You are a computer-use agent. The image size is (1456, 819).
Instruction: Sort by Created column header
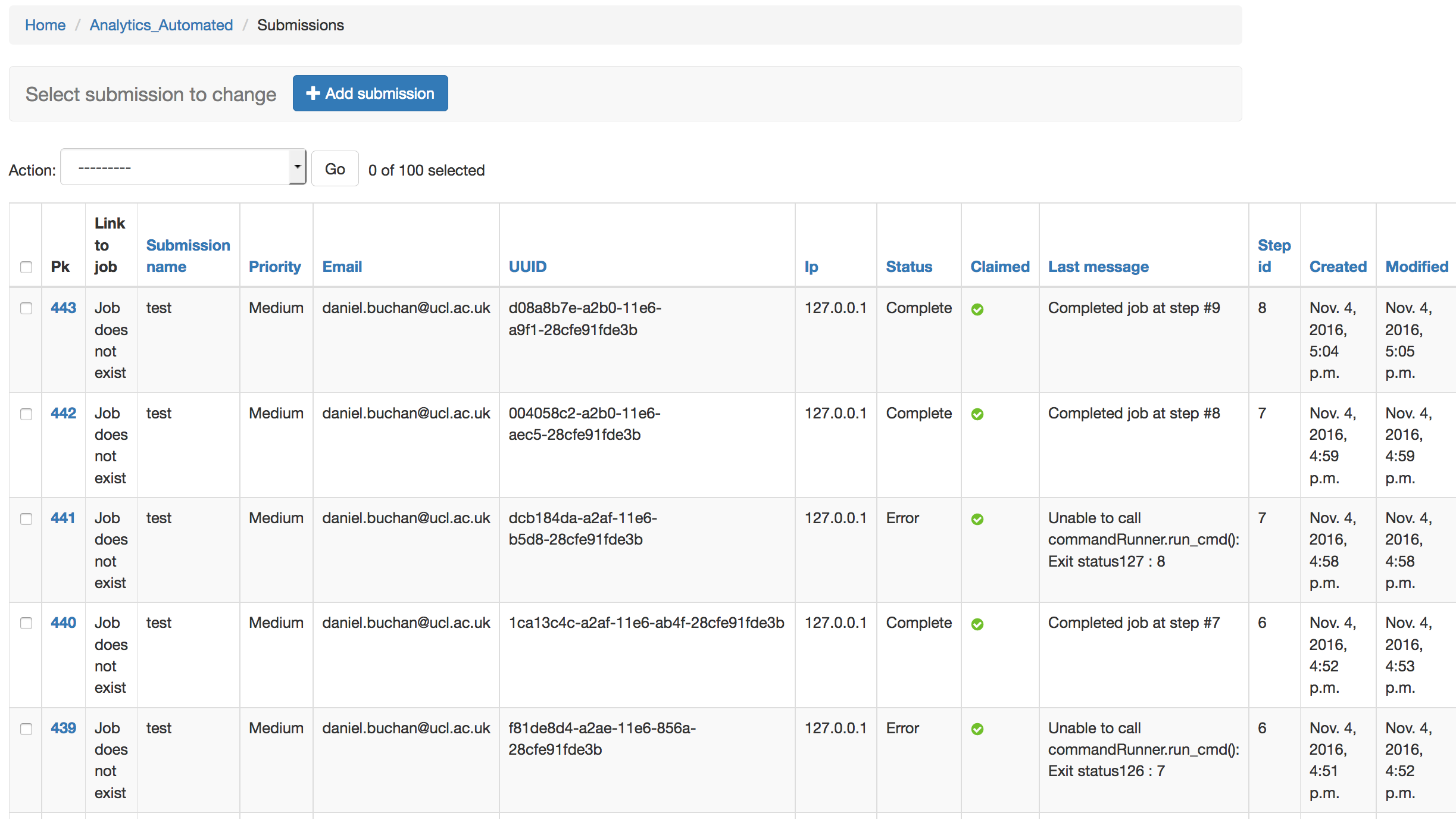pos(1338,267)
